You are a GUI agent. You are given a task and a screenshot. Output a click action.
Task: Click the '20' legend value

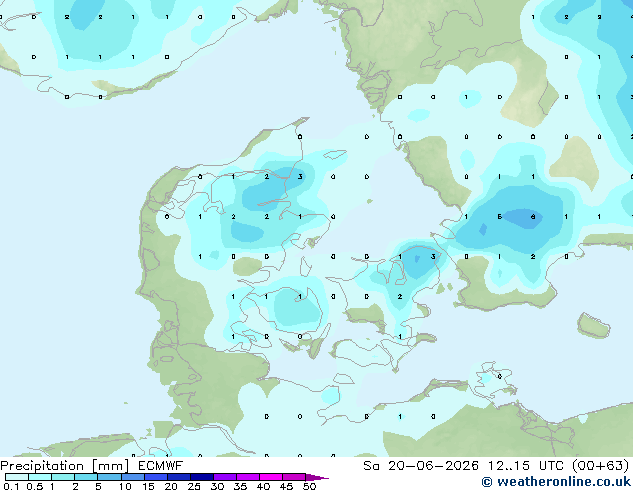coord(171,486)
